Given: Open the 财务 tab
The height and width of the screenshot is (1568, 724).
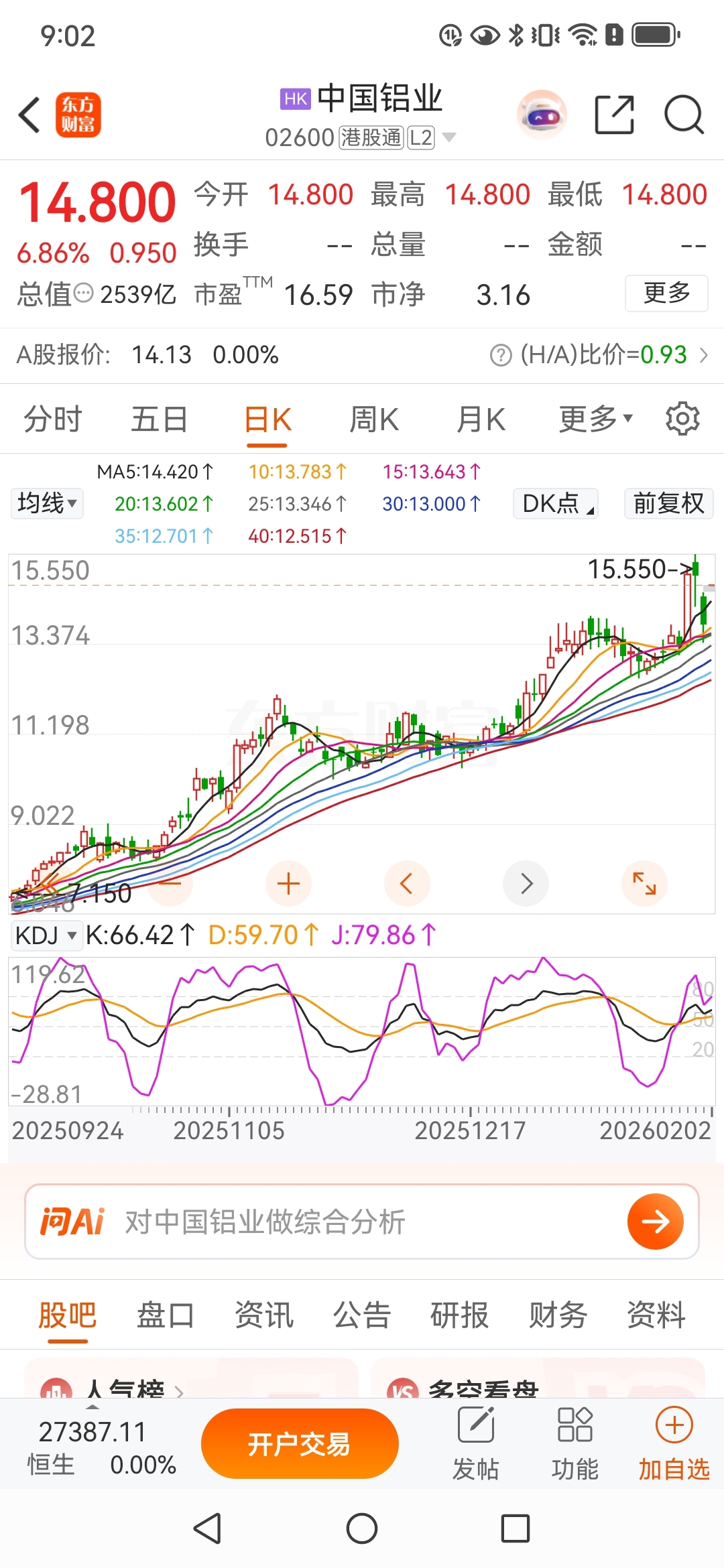Looking at the screenshot, I should pos(558,1315).
